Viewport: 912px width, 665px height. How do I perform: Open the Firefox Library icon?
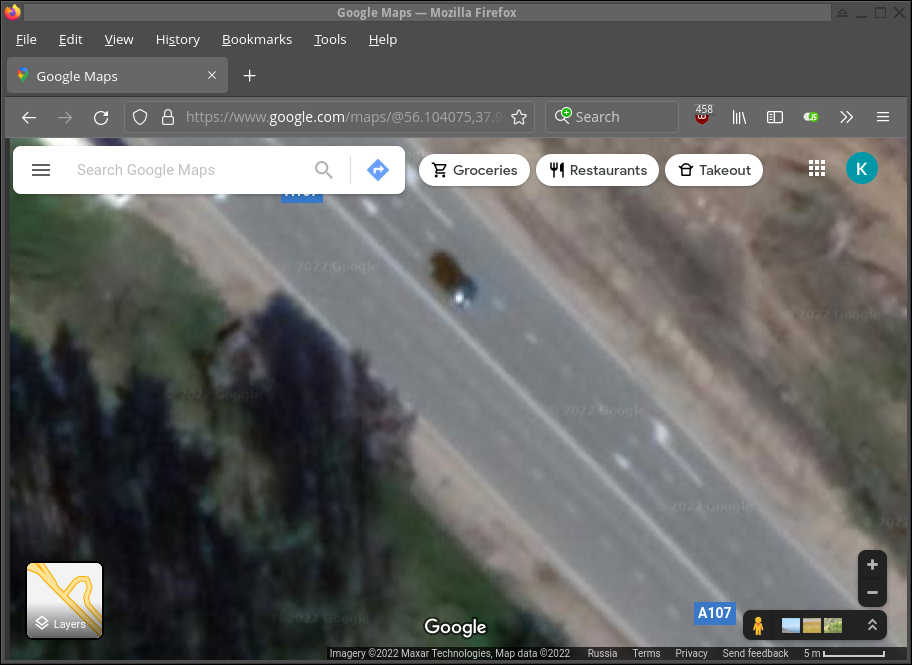(x=739, y=118)
